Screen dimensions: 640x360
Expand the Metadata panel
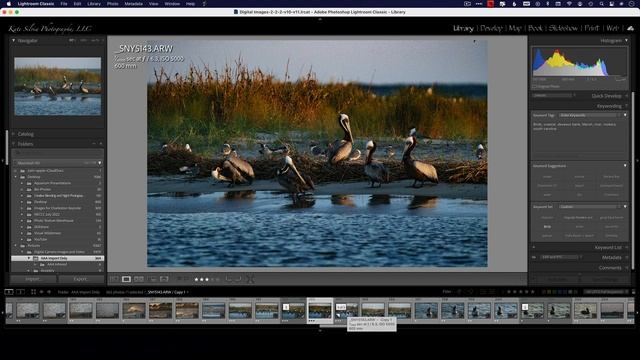tap(627, 258)
